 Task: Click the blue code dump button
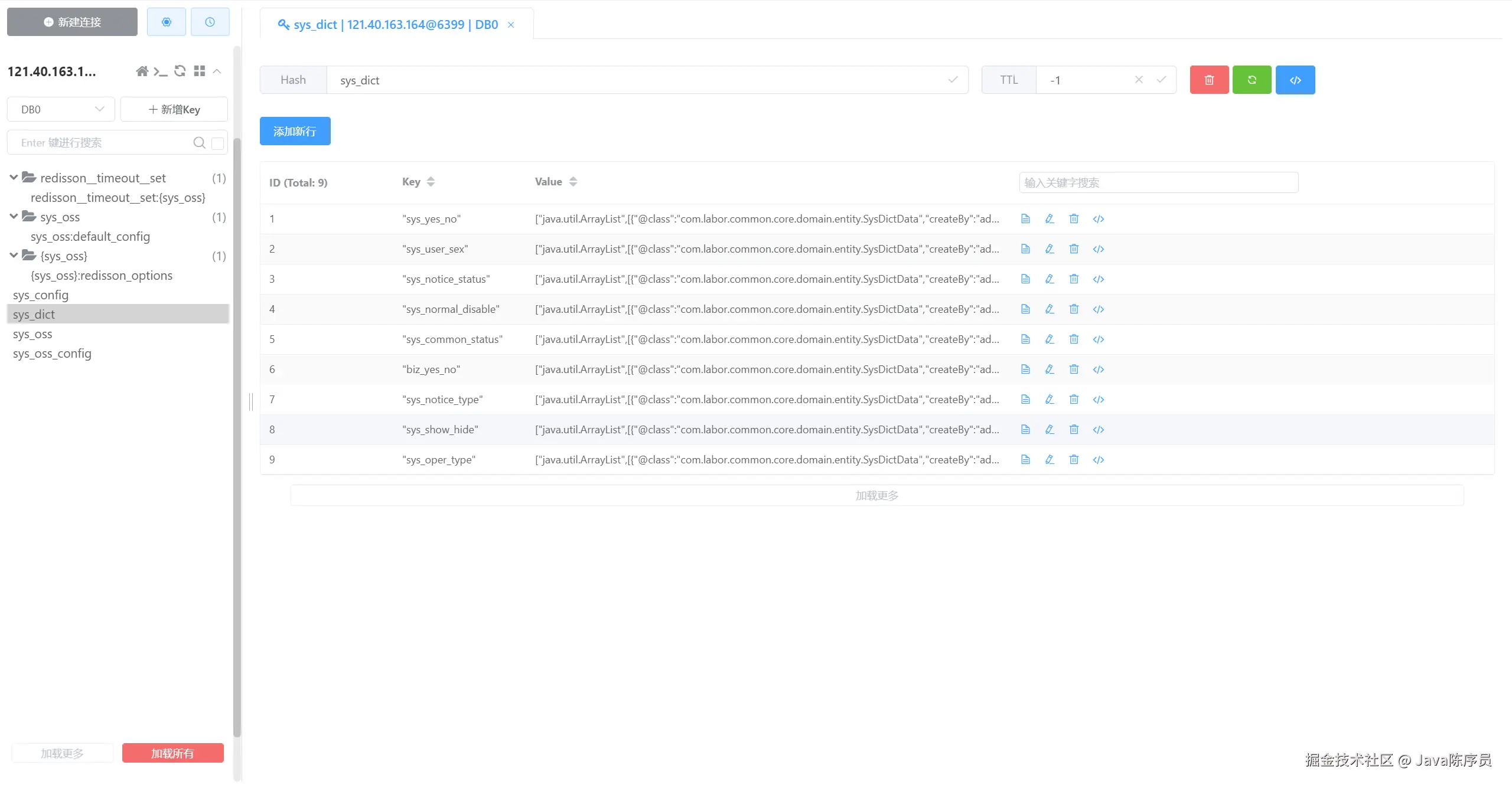click(1295, 80)
